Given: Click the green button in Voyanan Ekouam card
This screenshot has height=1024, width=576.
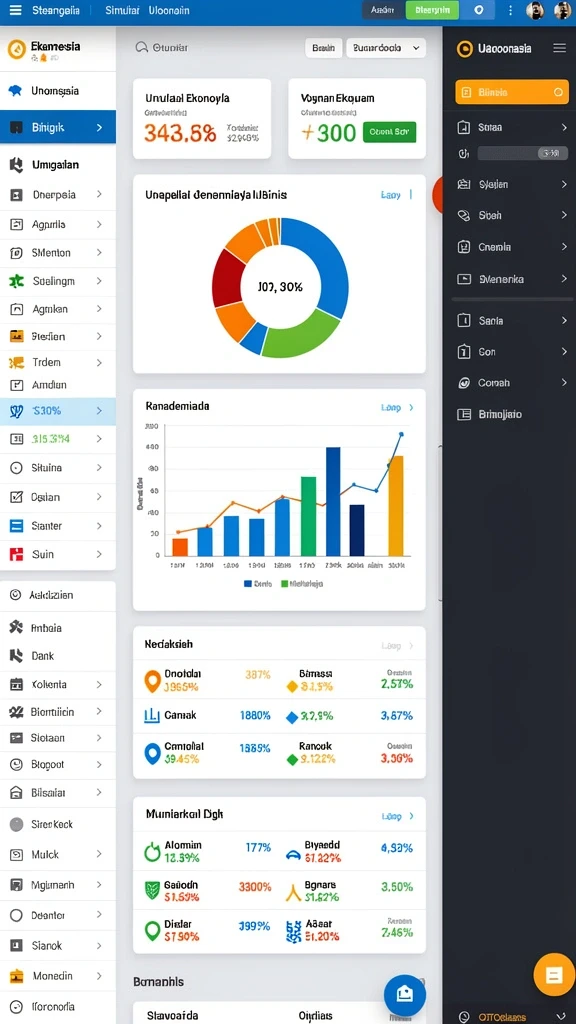Looking at the screenshot, I should (x=389, y=131).
